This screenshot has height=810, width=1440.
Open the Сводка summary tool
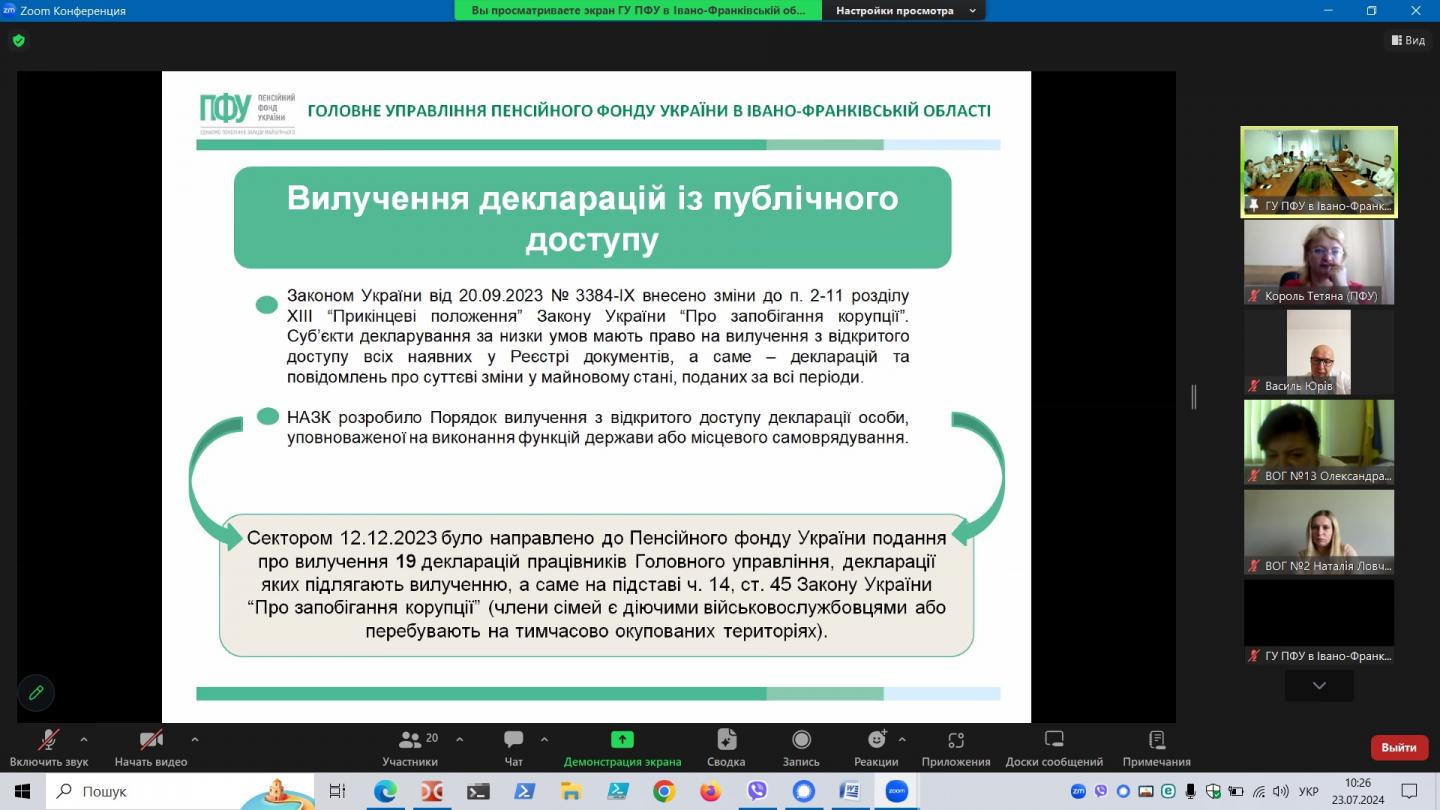[726, 748]
